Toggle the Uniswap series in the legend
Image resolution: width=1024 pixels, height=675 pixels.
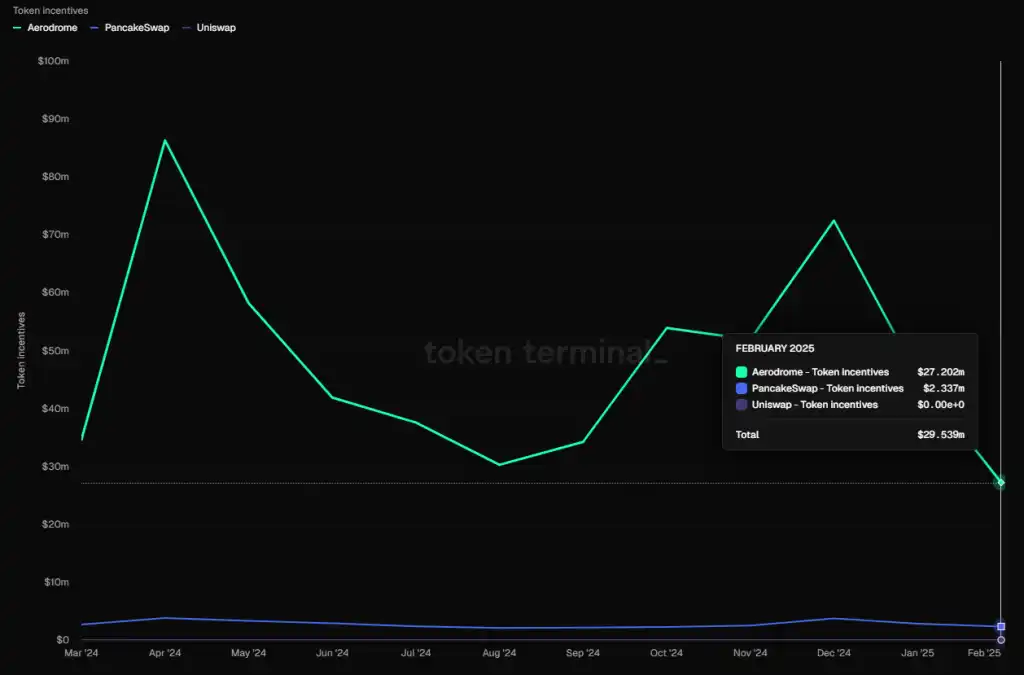(x=210, y=27)
